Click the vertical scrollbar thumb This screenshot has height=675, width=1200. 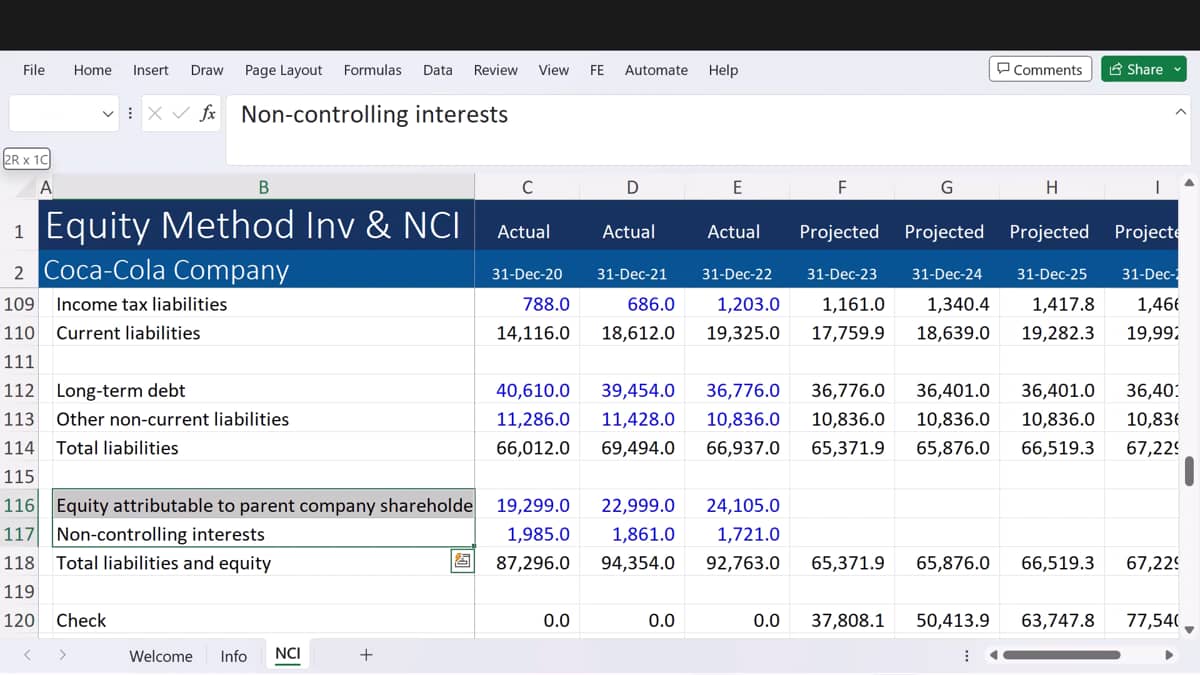click(x=1188, y=470)
